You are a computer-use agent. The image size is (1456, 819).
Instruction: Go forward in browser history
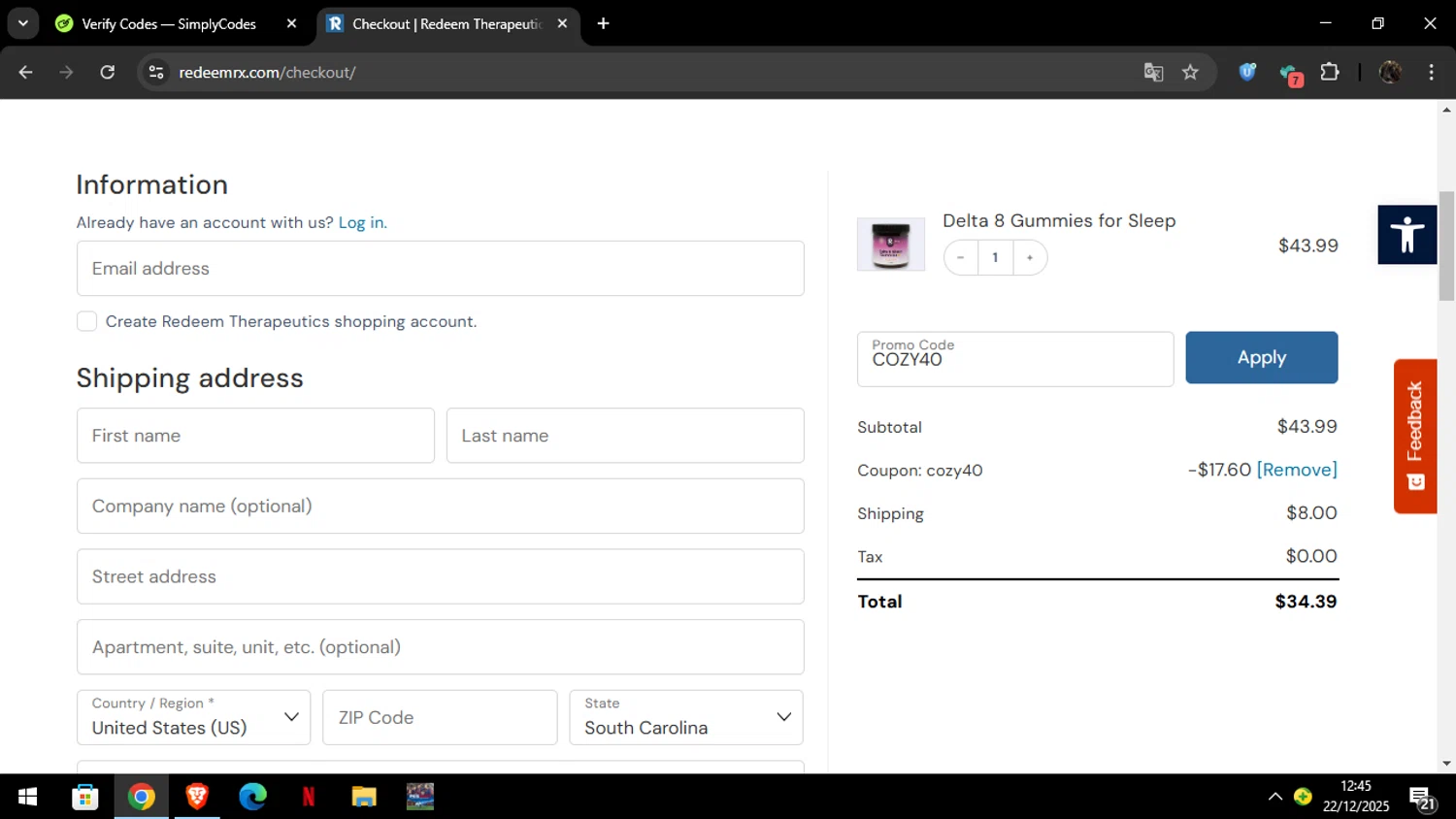click(66, 72)
